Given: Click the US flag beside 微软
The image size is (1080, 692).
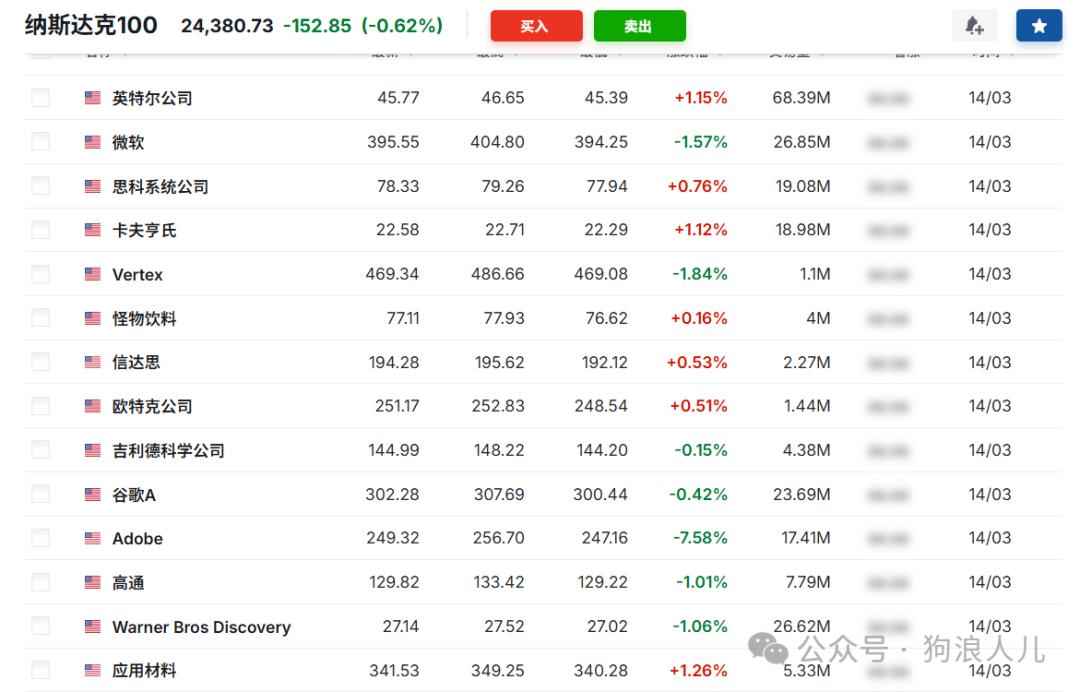Looking at the screenshot, I should pos(93,142).
